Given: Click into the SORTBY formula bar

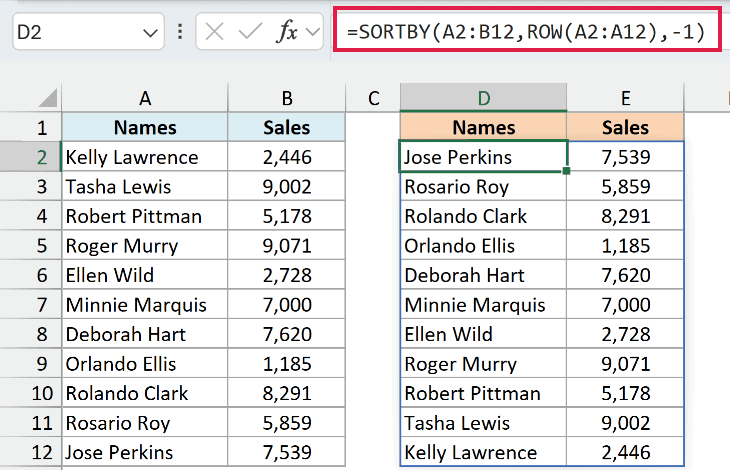Looking at the screenshot, I should click(527, 32).
